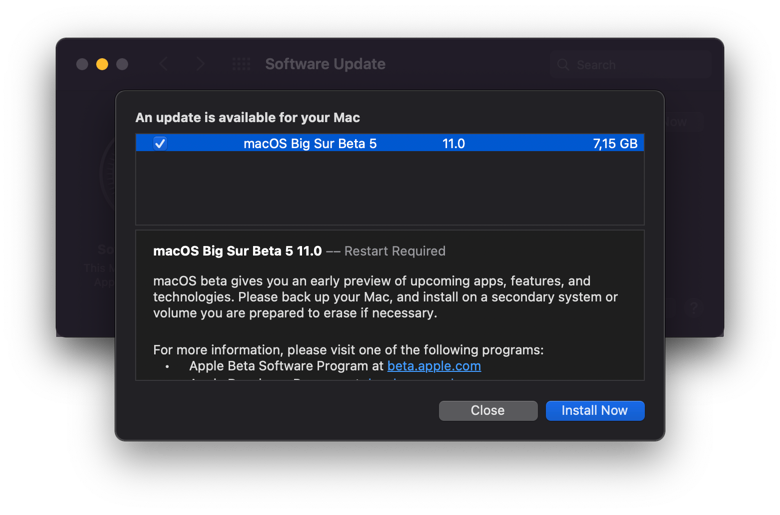Focus the Search text field
The image size is (780, 515).
[635, 65]
